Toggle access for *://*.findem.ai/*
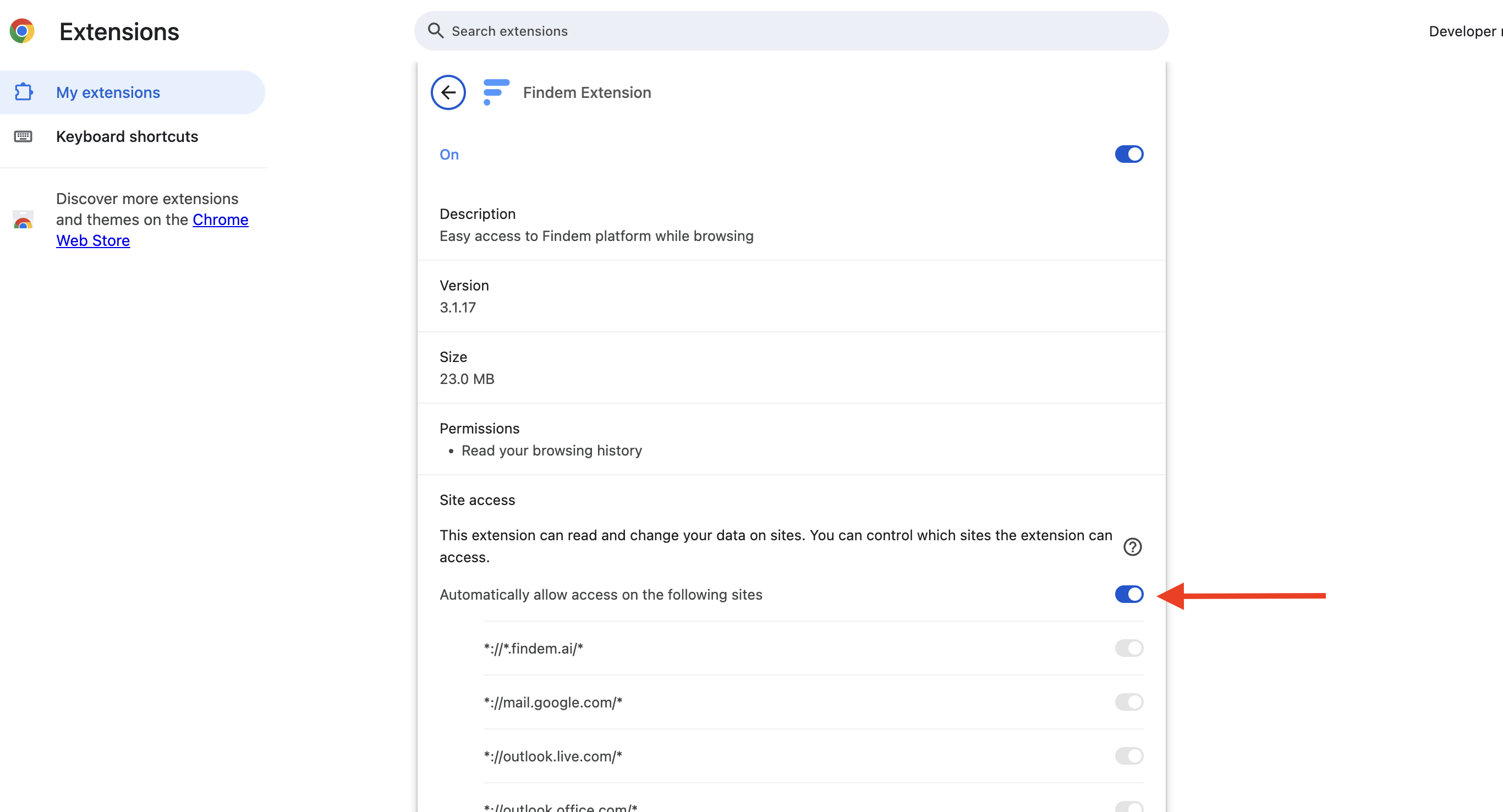 (x=1129, y=648)
